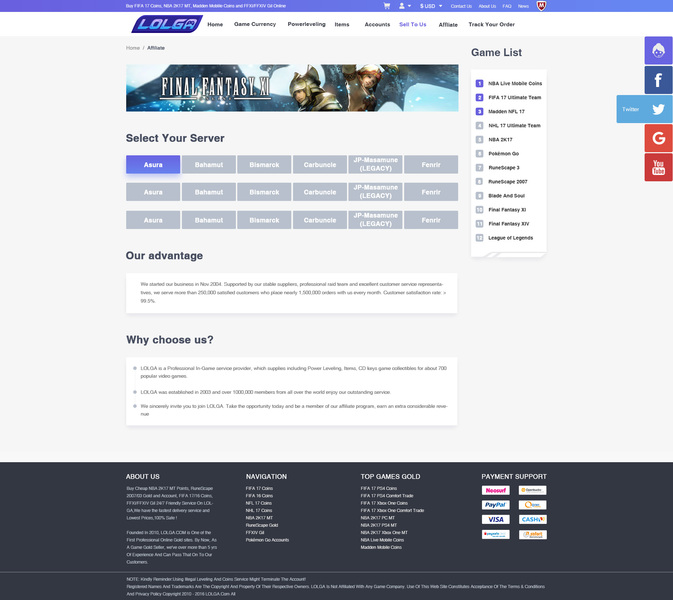The image size is (673, 600).
Task: Open the YouTube side button
Action: (658, 167)
